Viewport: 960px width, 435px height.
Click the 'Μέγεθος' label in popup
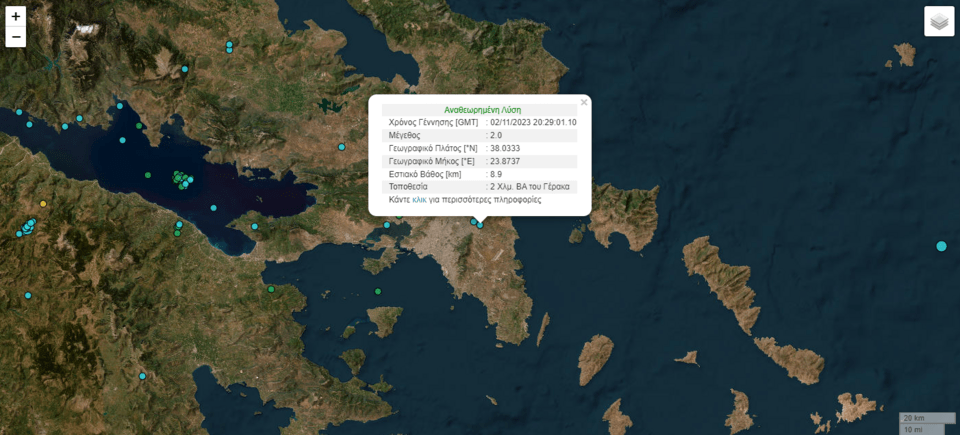tap(405, 135)
